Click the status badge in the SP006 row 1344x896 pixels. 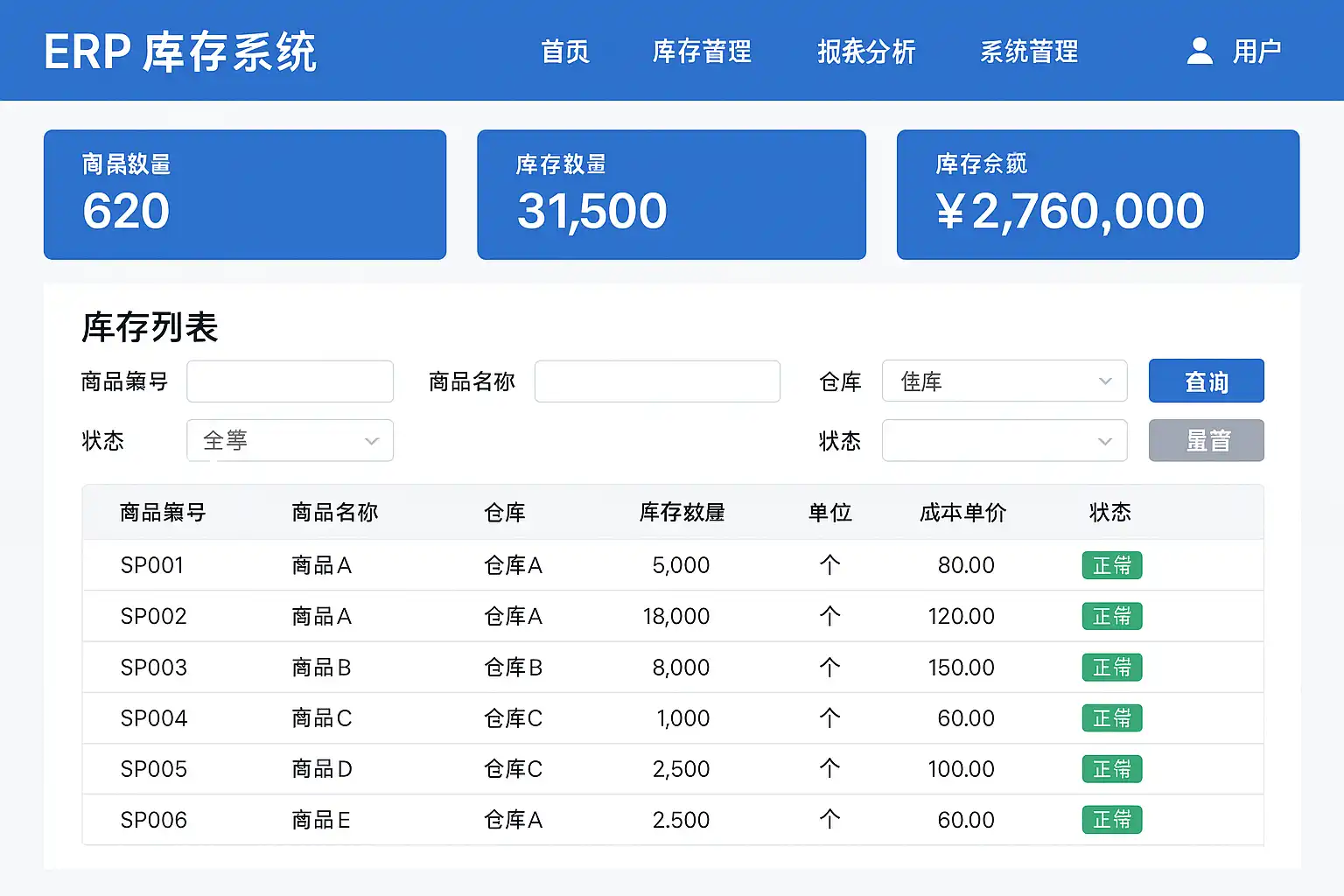[1111, 820]
